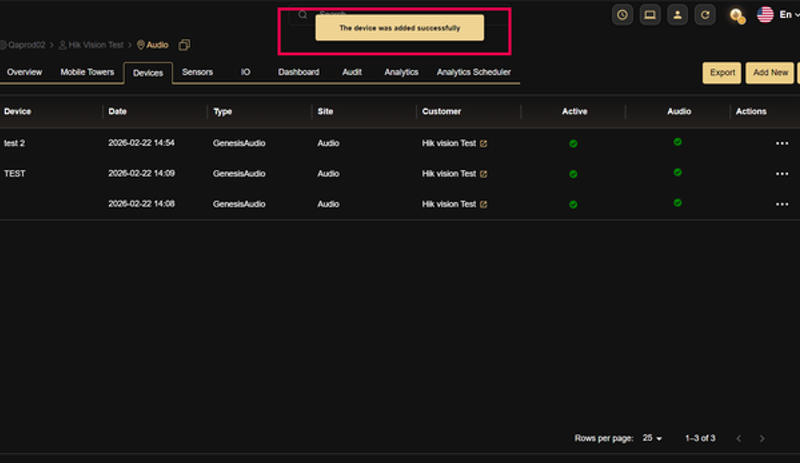800x463 pixels.
Task: Click Hik vision Test in TEST row
Action: (448, 174)
